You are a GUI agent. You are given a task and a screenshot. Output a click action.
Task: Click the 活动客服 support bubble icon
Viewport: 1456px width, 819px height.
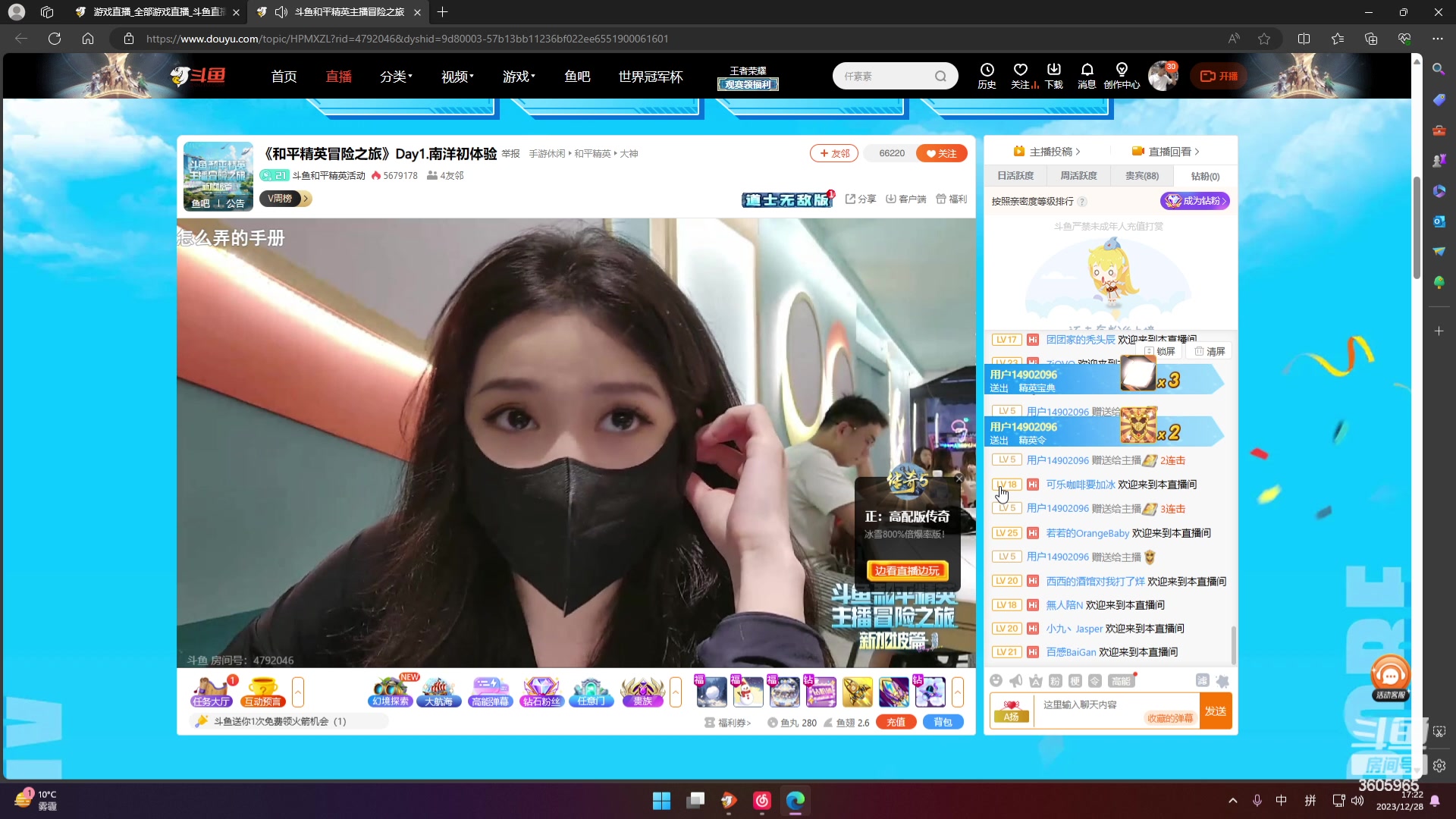coord(1390,677)
